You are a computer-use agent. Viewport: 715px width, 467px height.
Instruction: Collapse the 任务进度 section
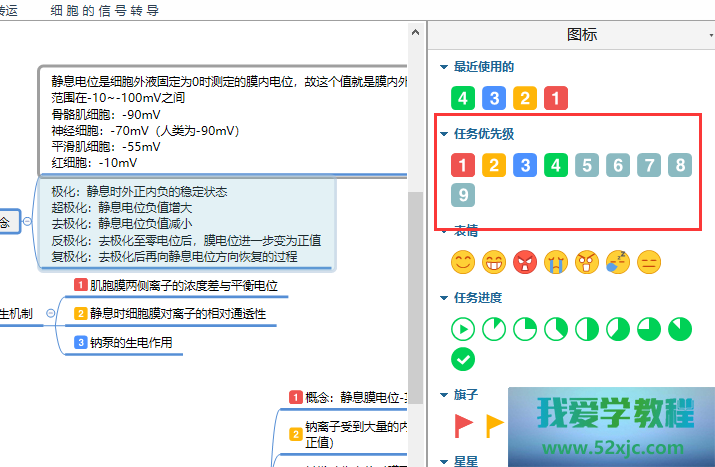[444, 298]
